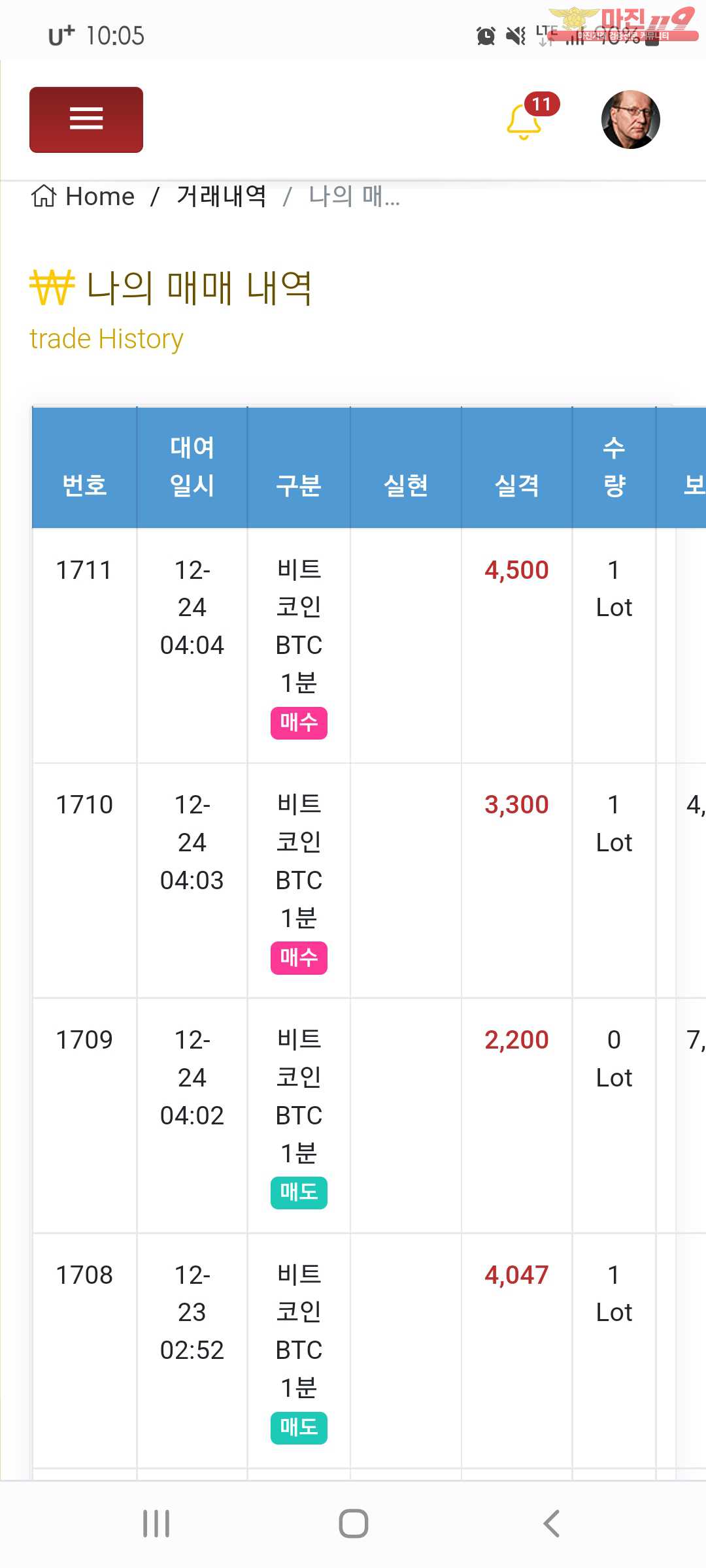Image resolution: width=706 pixels, height=1568 pixels.
Task: Select the 4,500 amount in row 1711
Action: pyautogui.click(x=516, y=570)
